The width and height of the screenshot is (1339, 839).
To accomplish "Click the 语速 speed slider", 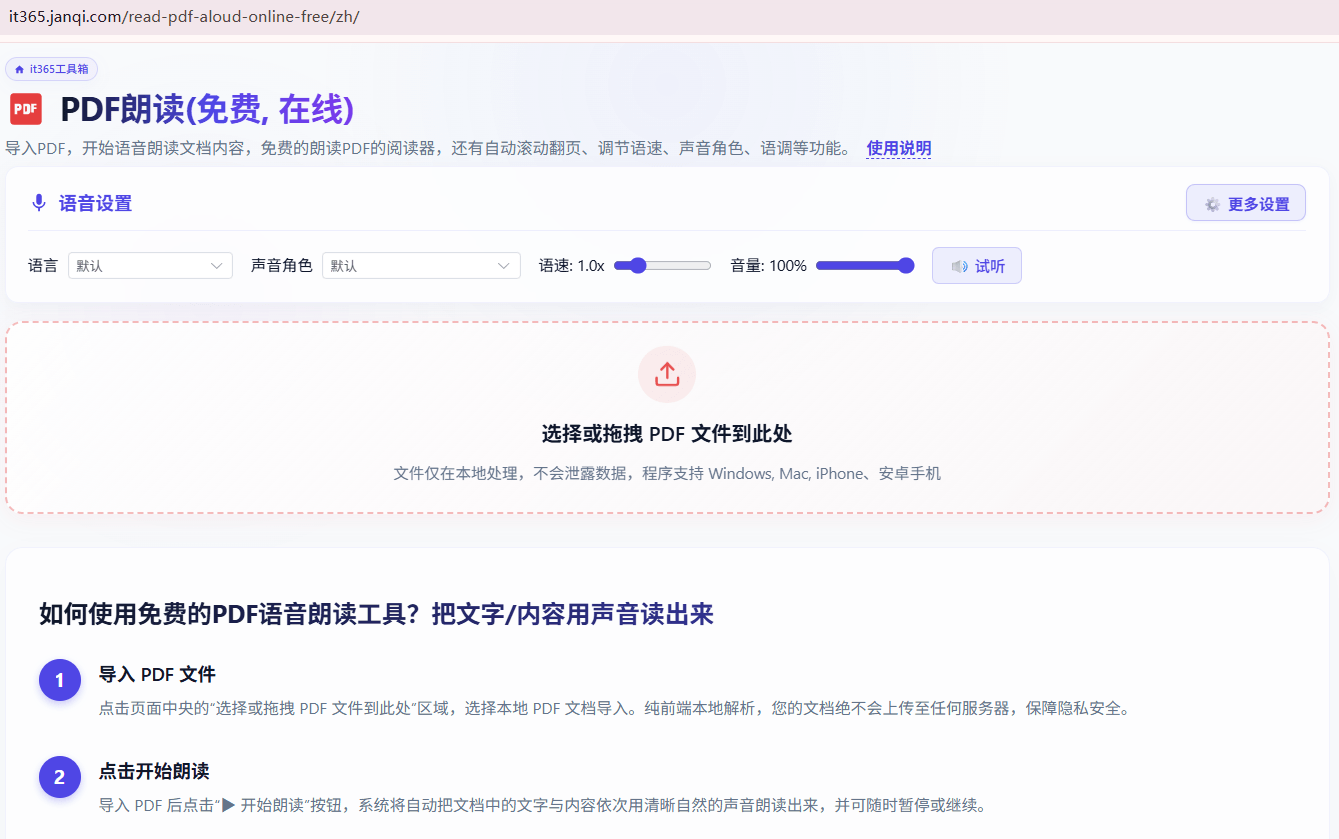I will click(662, 265).
